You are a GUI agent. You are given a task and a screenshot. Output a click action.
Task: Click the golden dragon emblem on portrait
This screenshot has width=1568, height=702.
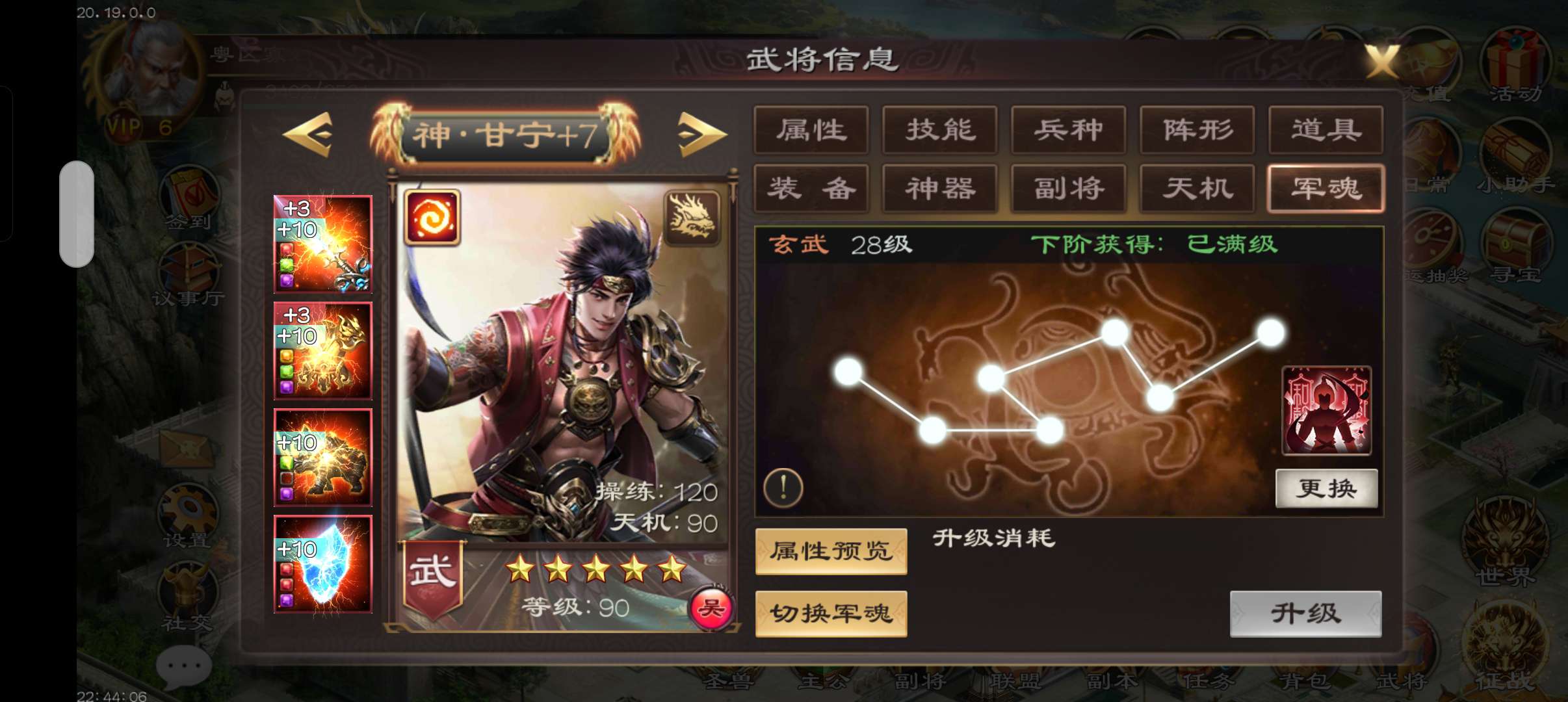[692, 218]
